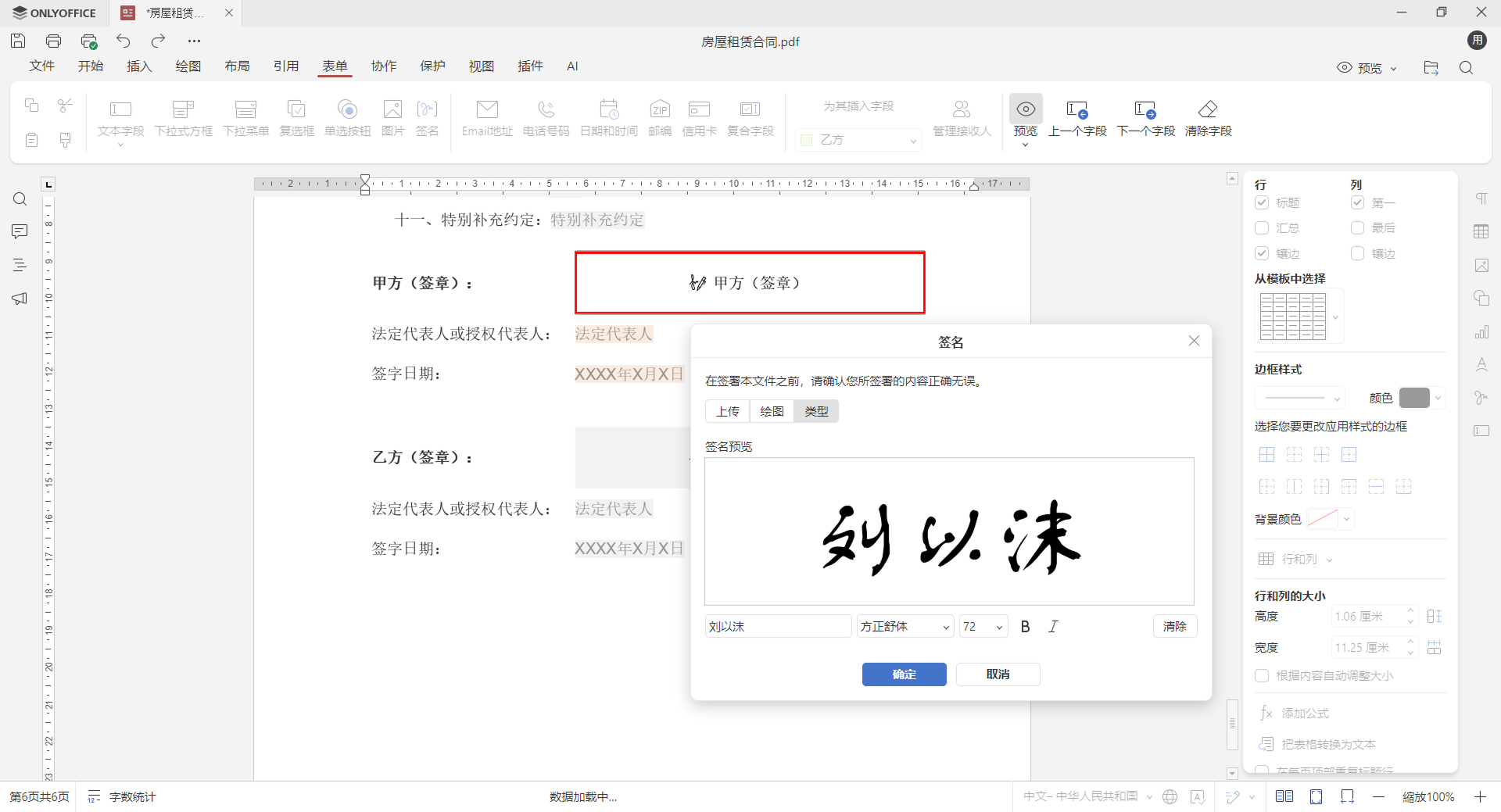Enable the 汇总 total row option
Viewport: 1501px width, 812px height.
(1262, 227)
